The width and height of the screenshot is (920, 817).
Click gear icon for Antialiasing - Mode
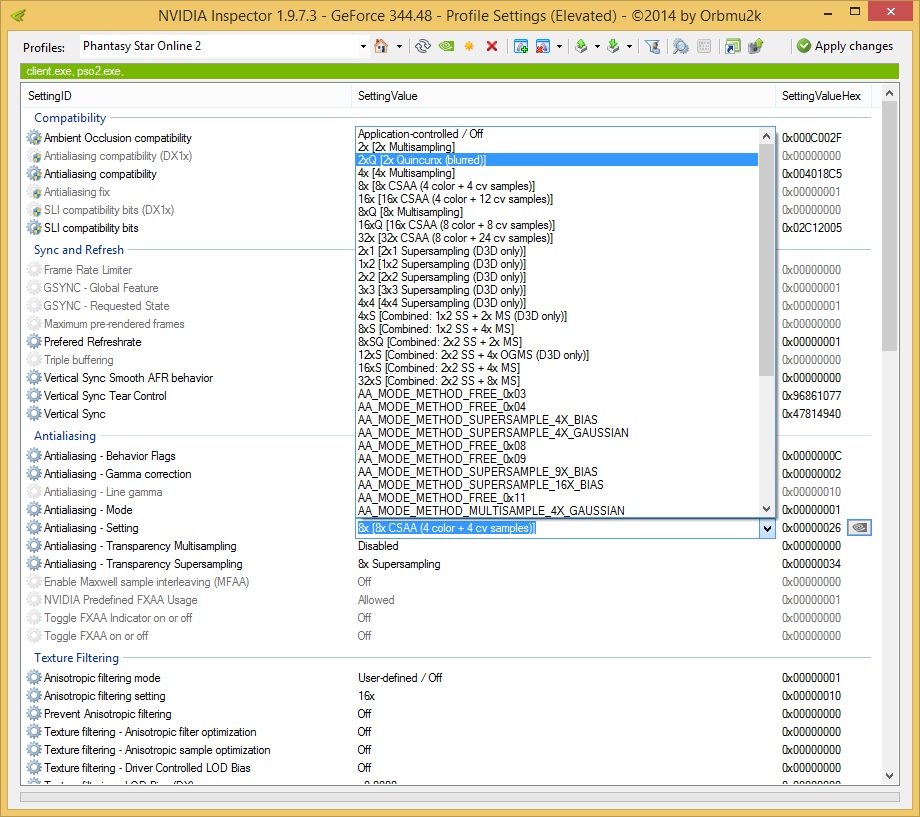point(34,509)
